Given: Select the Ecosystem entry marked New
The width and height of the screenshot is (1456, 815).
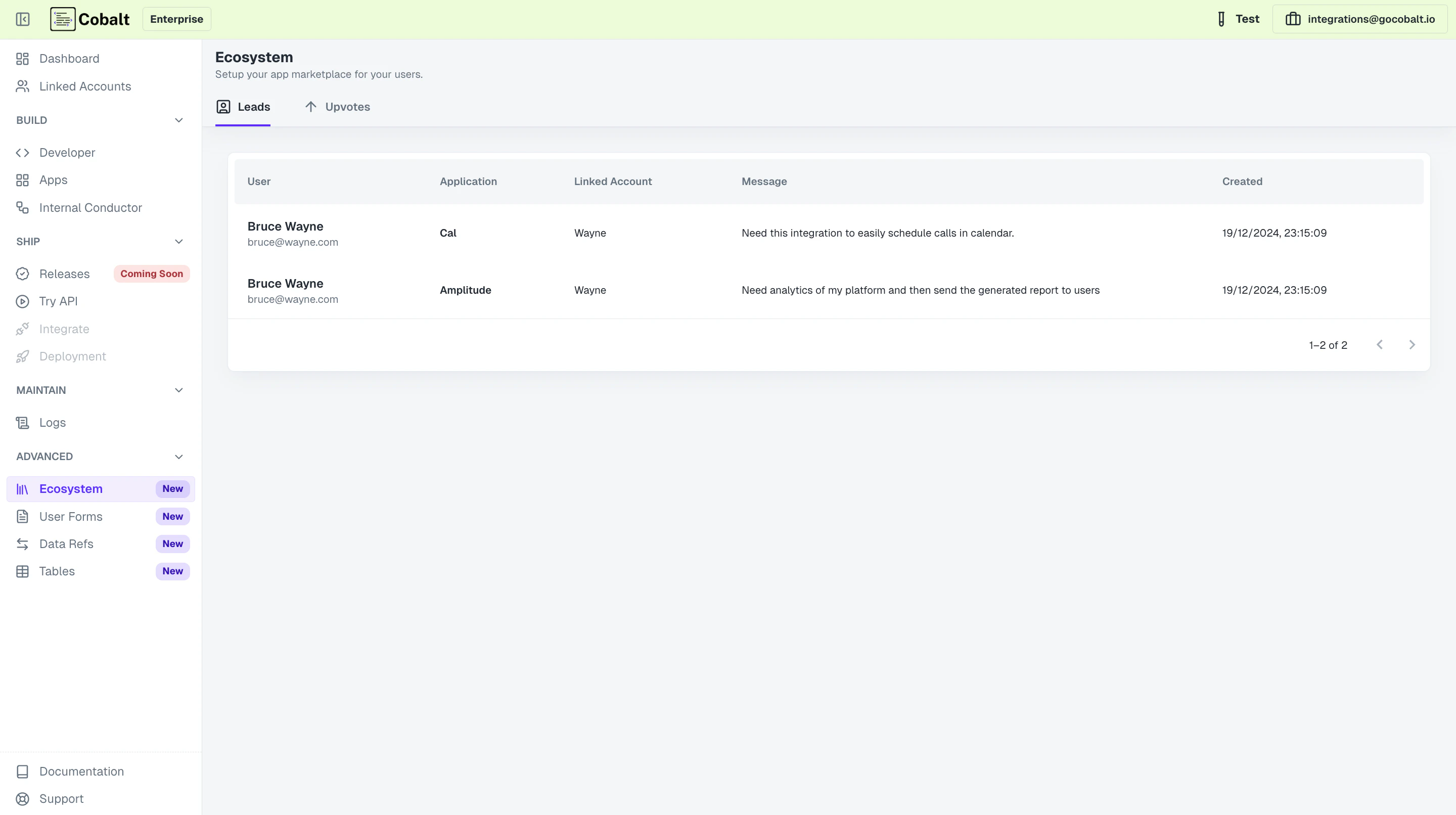Looking at the screenshot, I should 71,488.
